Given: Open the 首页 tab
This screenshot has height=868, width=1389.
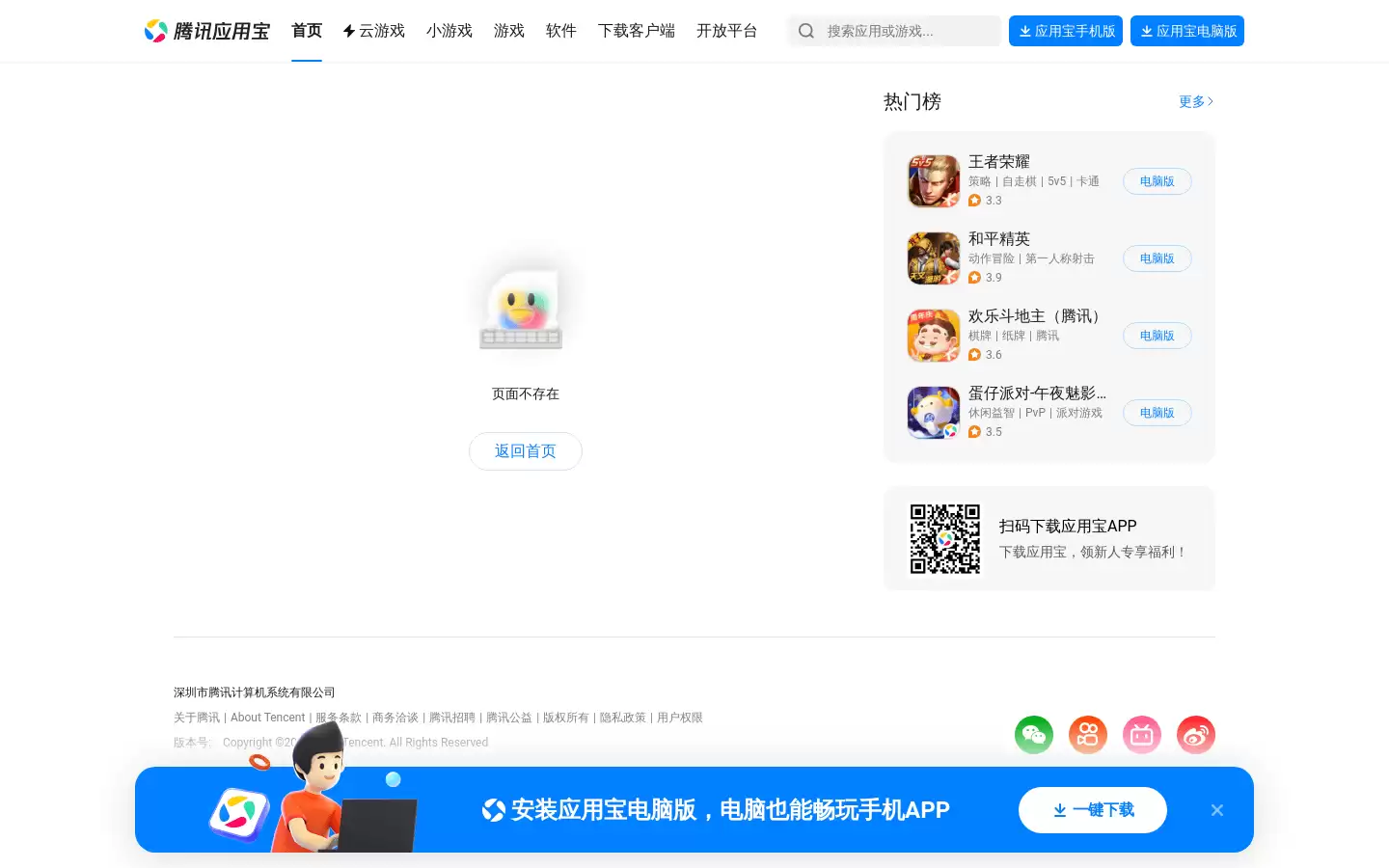Looking at the screenshot, I should 307,31.
